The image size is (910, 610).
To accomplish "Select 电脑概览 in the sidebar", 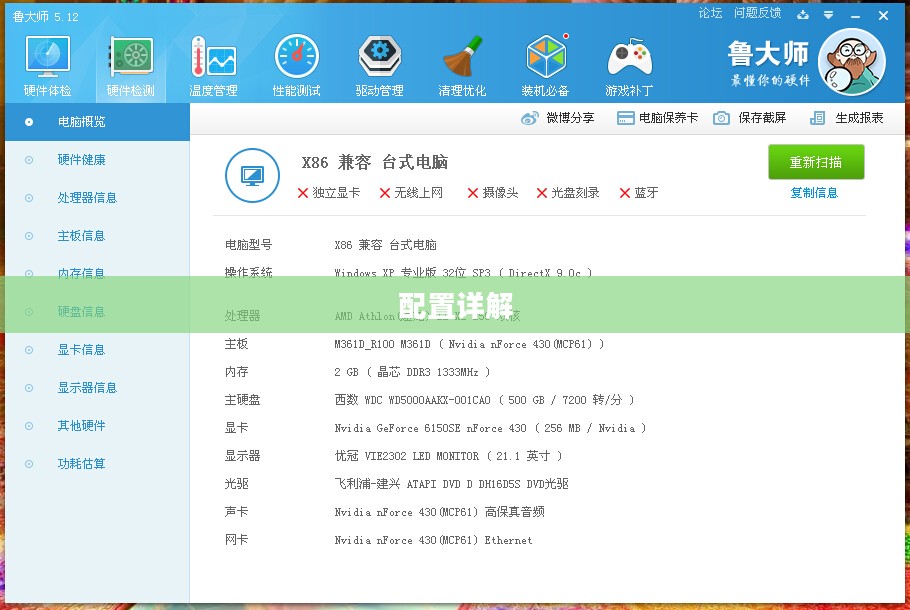I will (x=98, y=122).
